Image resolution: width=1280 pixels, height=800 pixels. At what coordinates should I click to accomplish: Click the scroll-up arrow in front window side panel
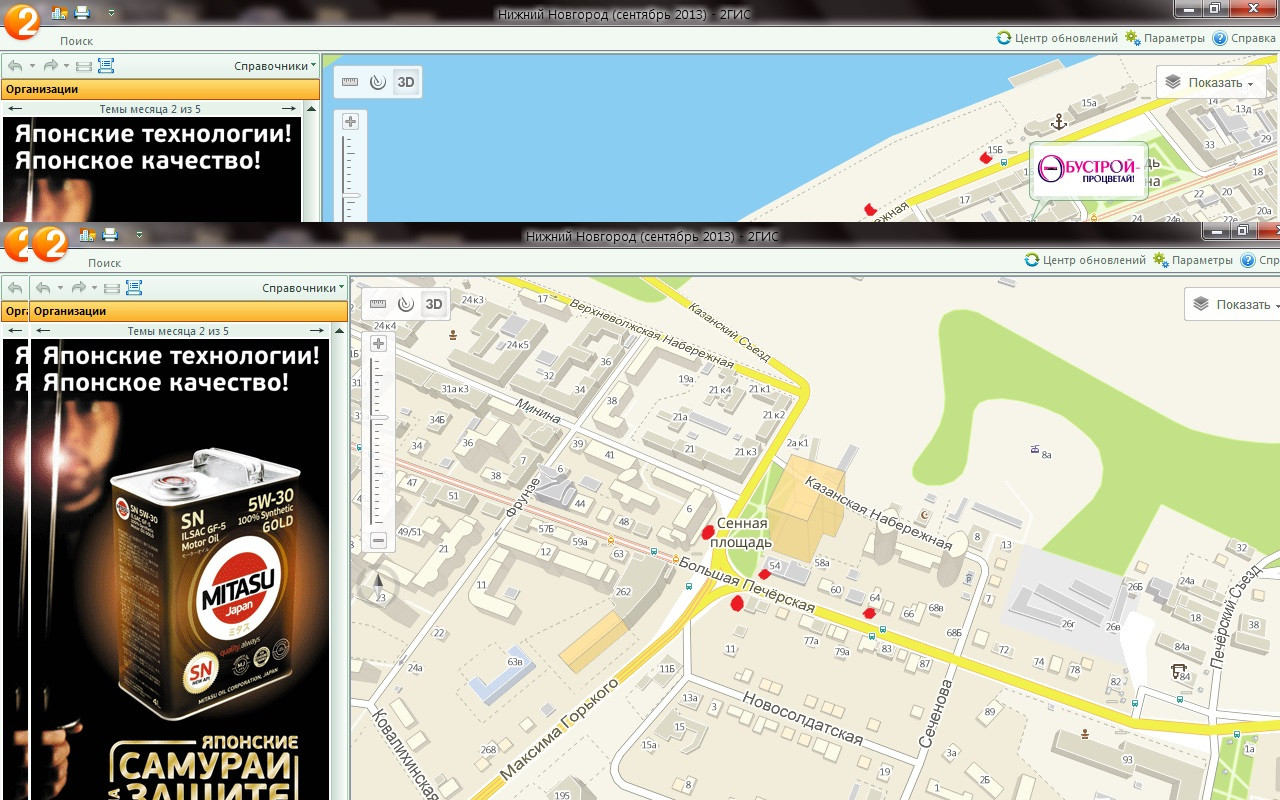coord(338,331)
